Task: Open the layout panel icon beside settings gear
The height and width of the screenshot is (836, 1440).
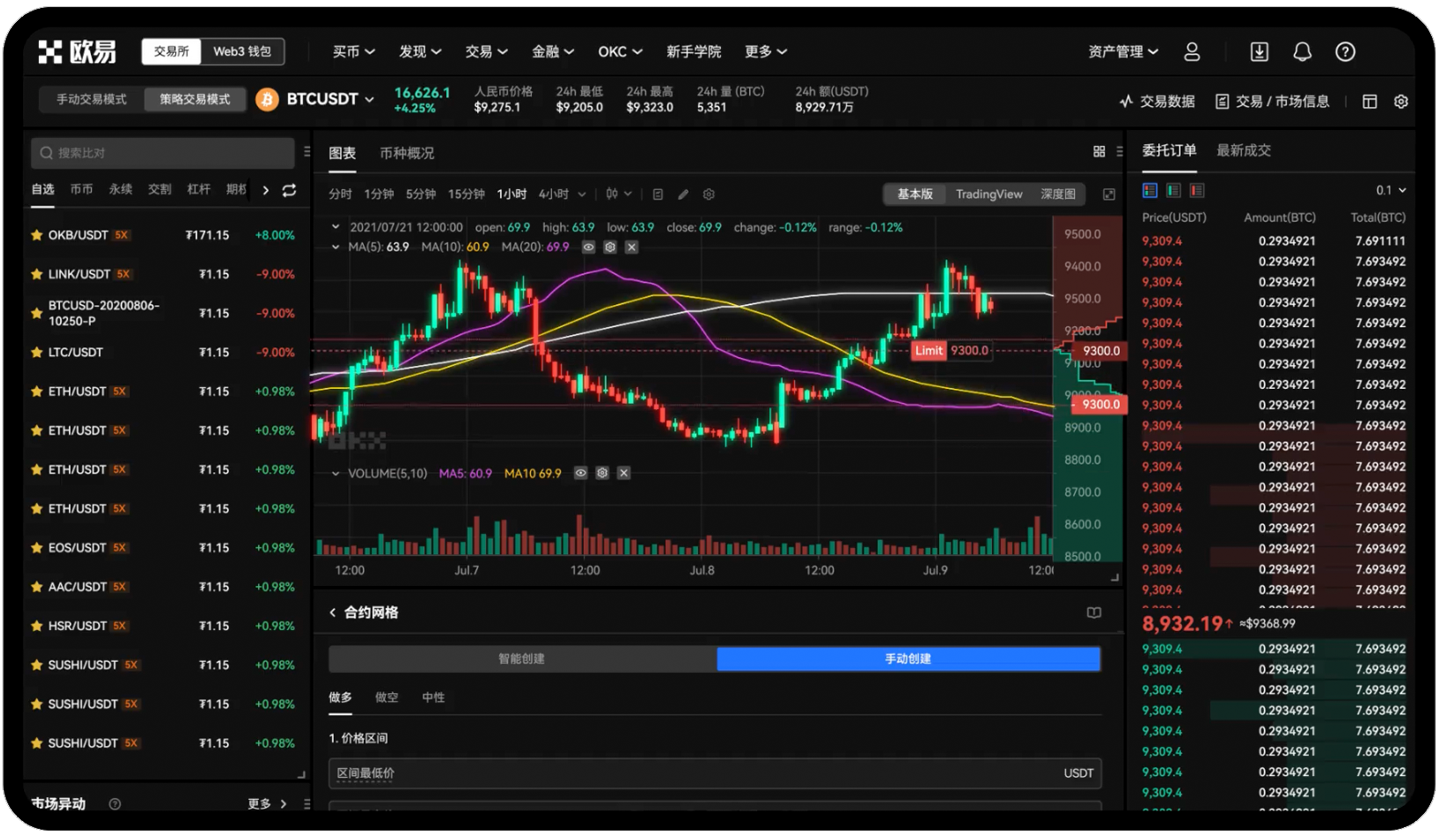Action: (1370, 101)
